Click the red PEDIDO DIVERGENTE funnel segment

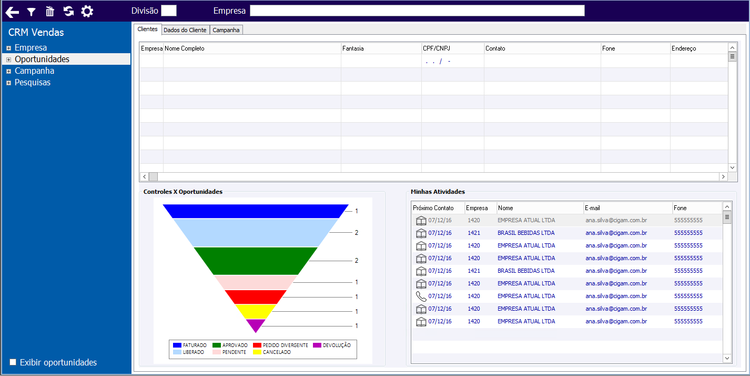(256, 297)
